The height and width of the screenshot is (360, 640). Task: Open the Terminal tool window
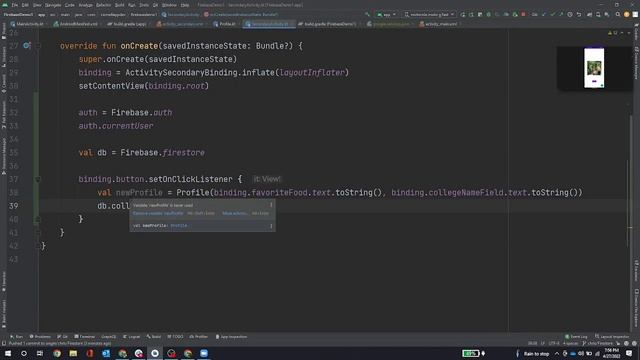click(x=84, y=337)
